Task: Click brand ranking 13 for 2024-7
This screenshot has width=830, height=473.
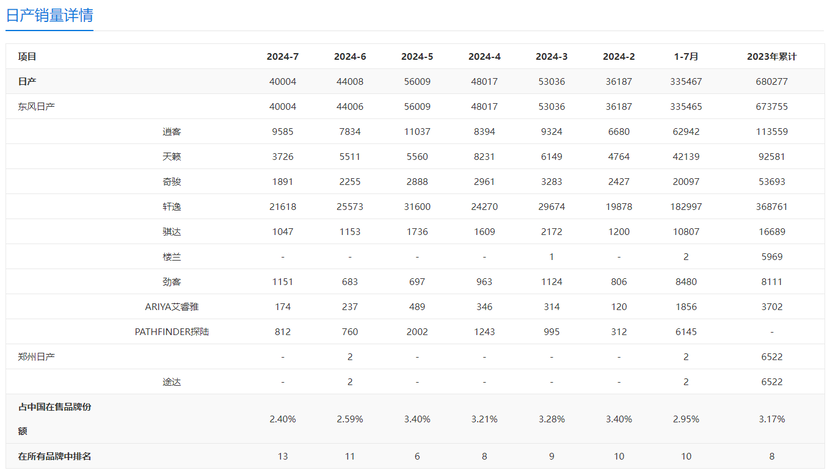Action: [283, 456]
